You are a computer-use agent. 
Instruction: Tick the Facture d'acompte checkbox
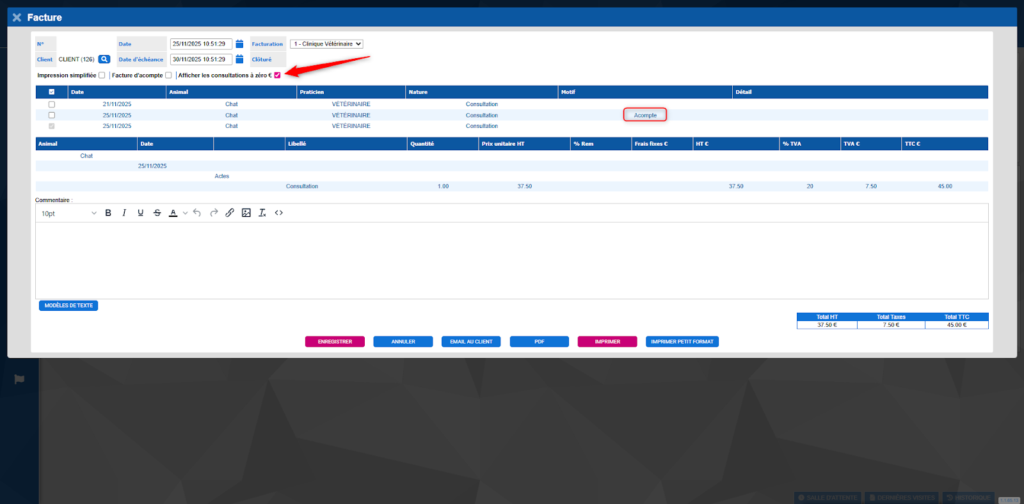169,76
